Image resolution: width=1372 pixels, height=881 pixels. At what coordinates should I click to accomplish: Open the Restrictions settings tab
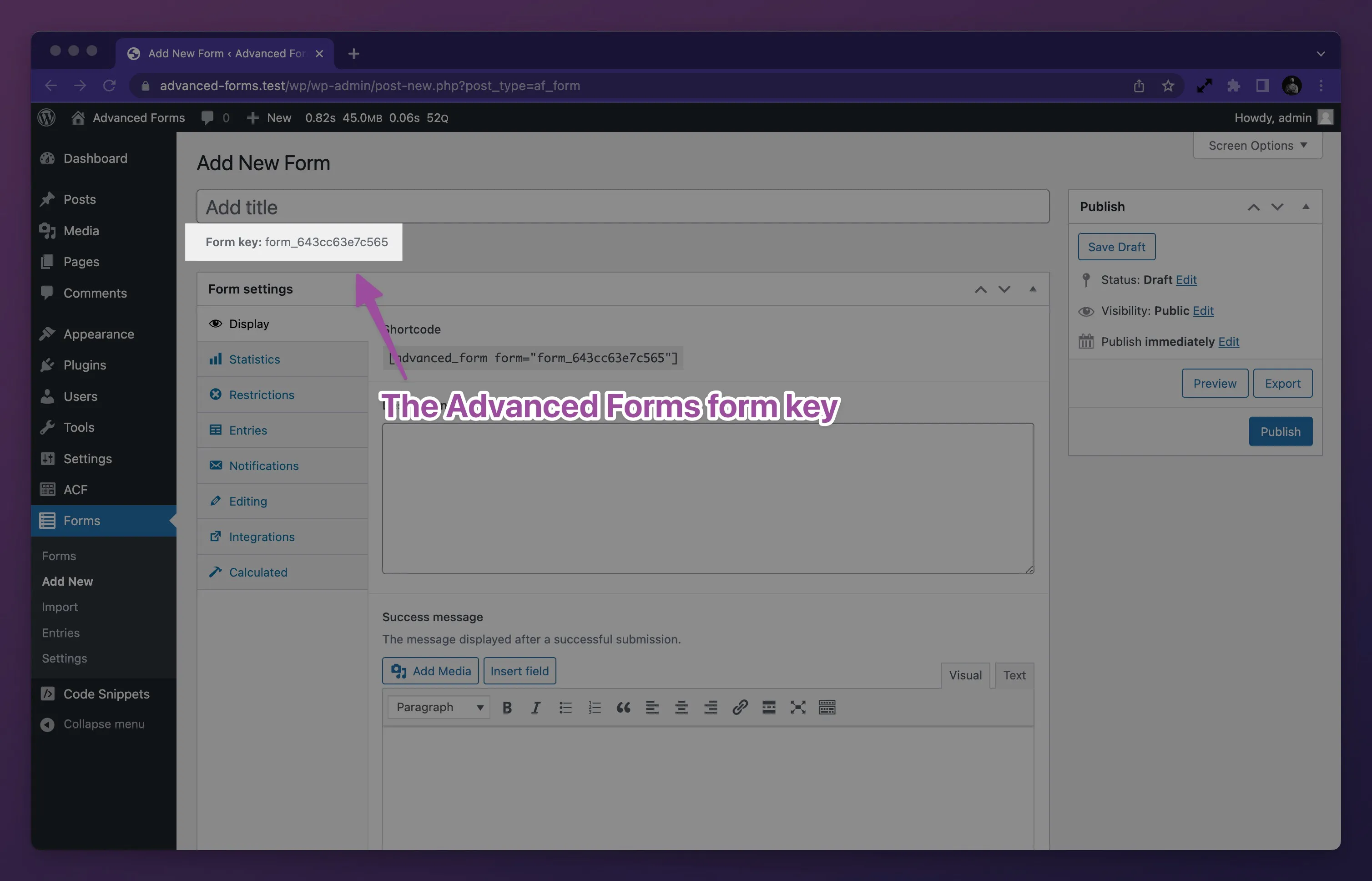pos(282,395)
